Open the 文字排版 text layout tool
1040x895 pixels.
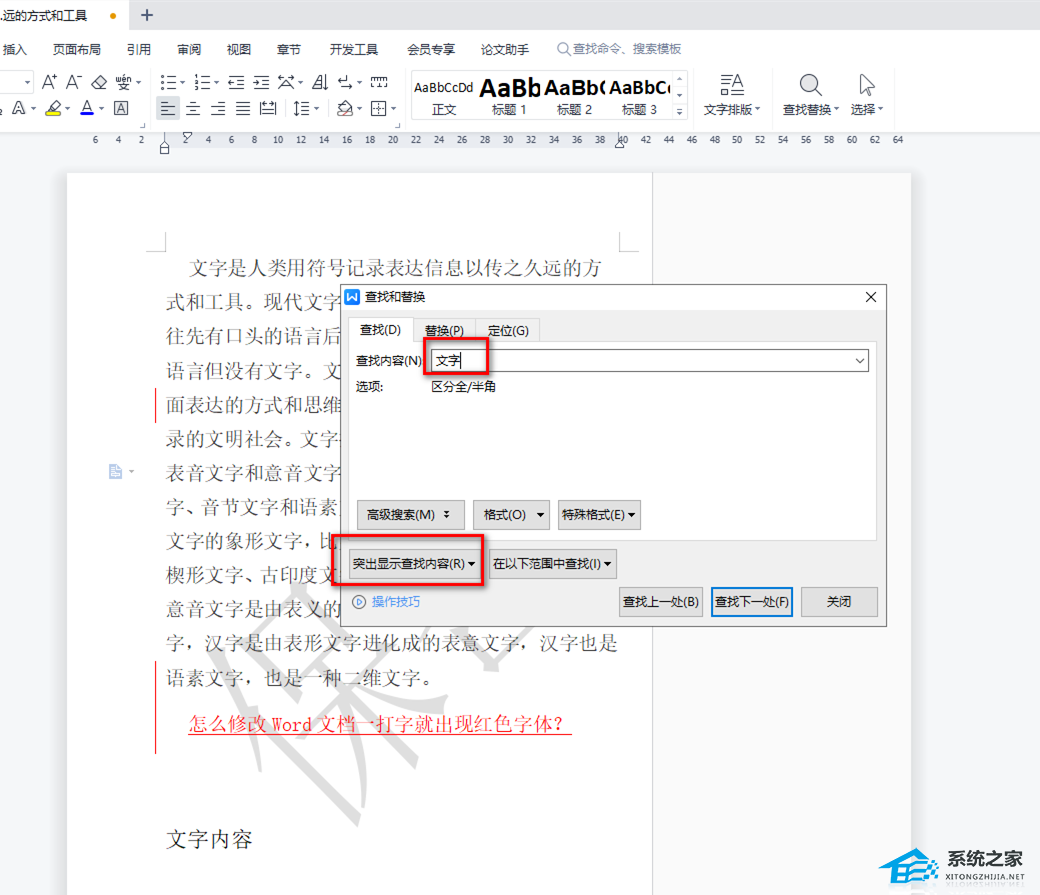732,95
